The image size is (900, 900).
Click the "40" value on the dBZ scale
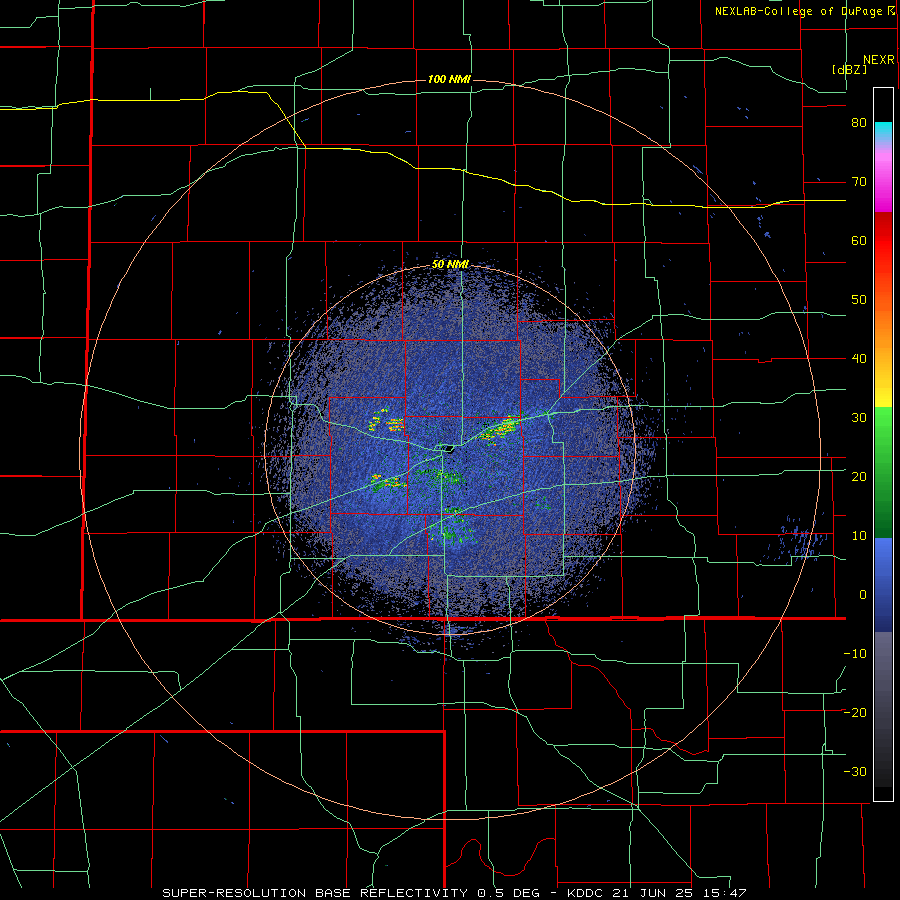(x=859, y=359)
